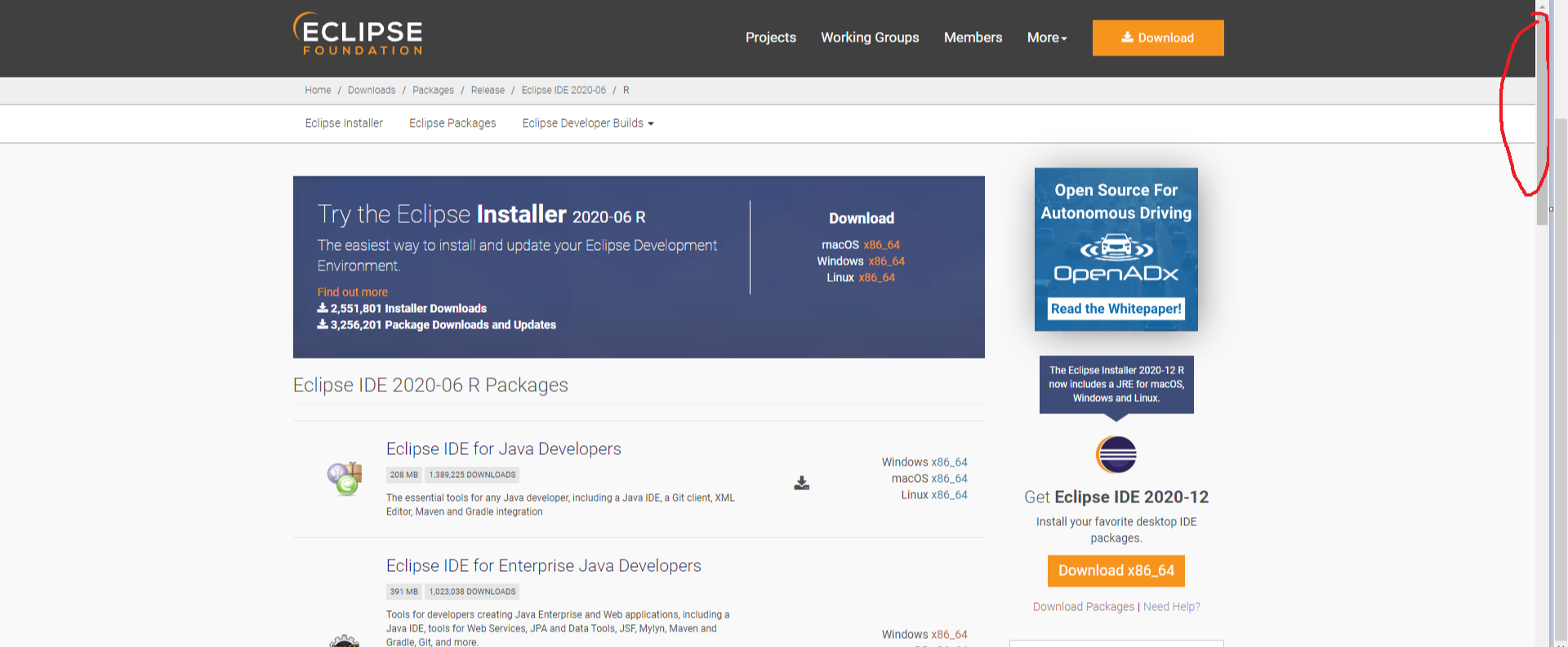Click the download icon for Java Developers package

click(802, 483)
